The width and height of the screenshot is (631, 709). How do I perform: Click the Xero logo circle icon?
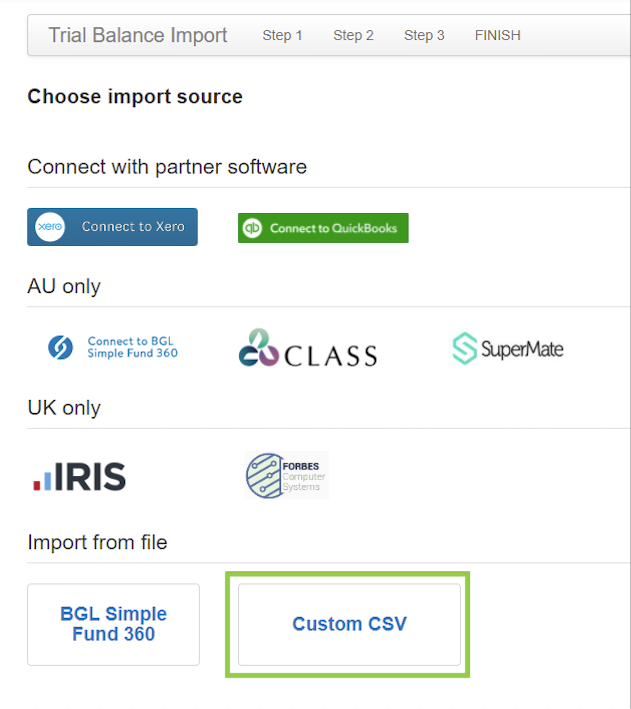click(x=50, y=227)
